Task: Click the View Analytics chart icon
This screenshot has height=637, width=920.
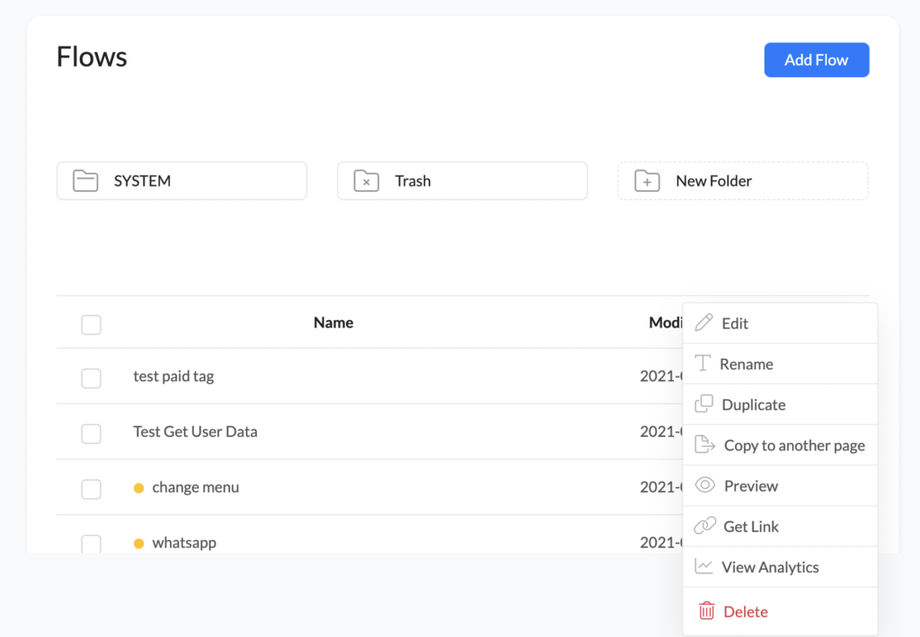Action: point(704,566)
